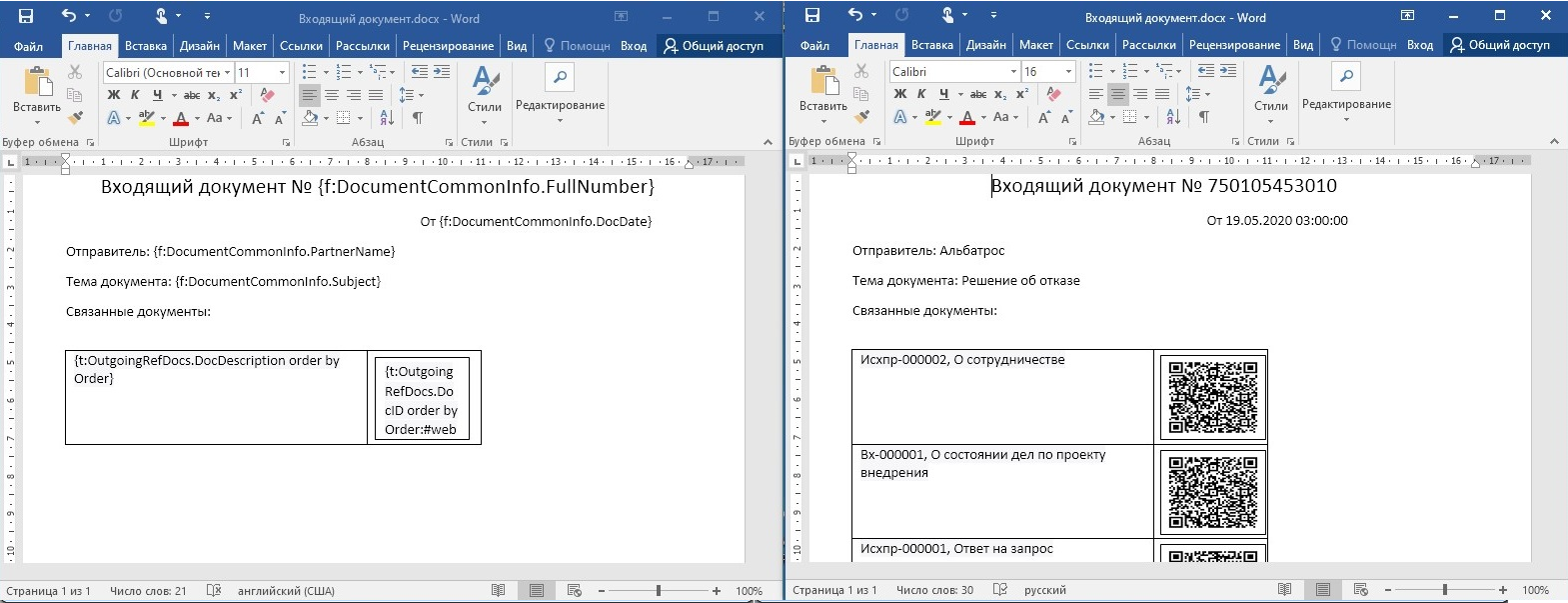Click Undo arrow in right window

(x=854, y=16)
